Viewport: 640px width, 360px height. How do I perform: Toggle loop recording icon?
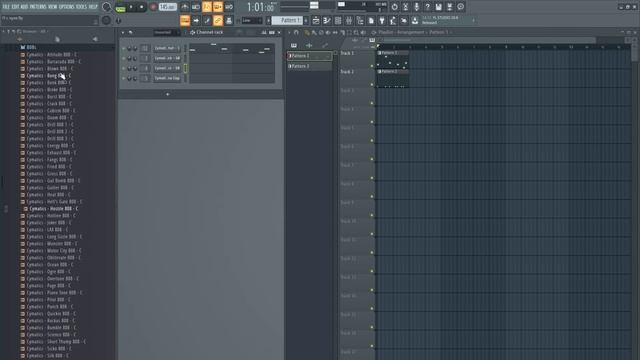coord(229,7)
